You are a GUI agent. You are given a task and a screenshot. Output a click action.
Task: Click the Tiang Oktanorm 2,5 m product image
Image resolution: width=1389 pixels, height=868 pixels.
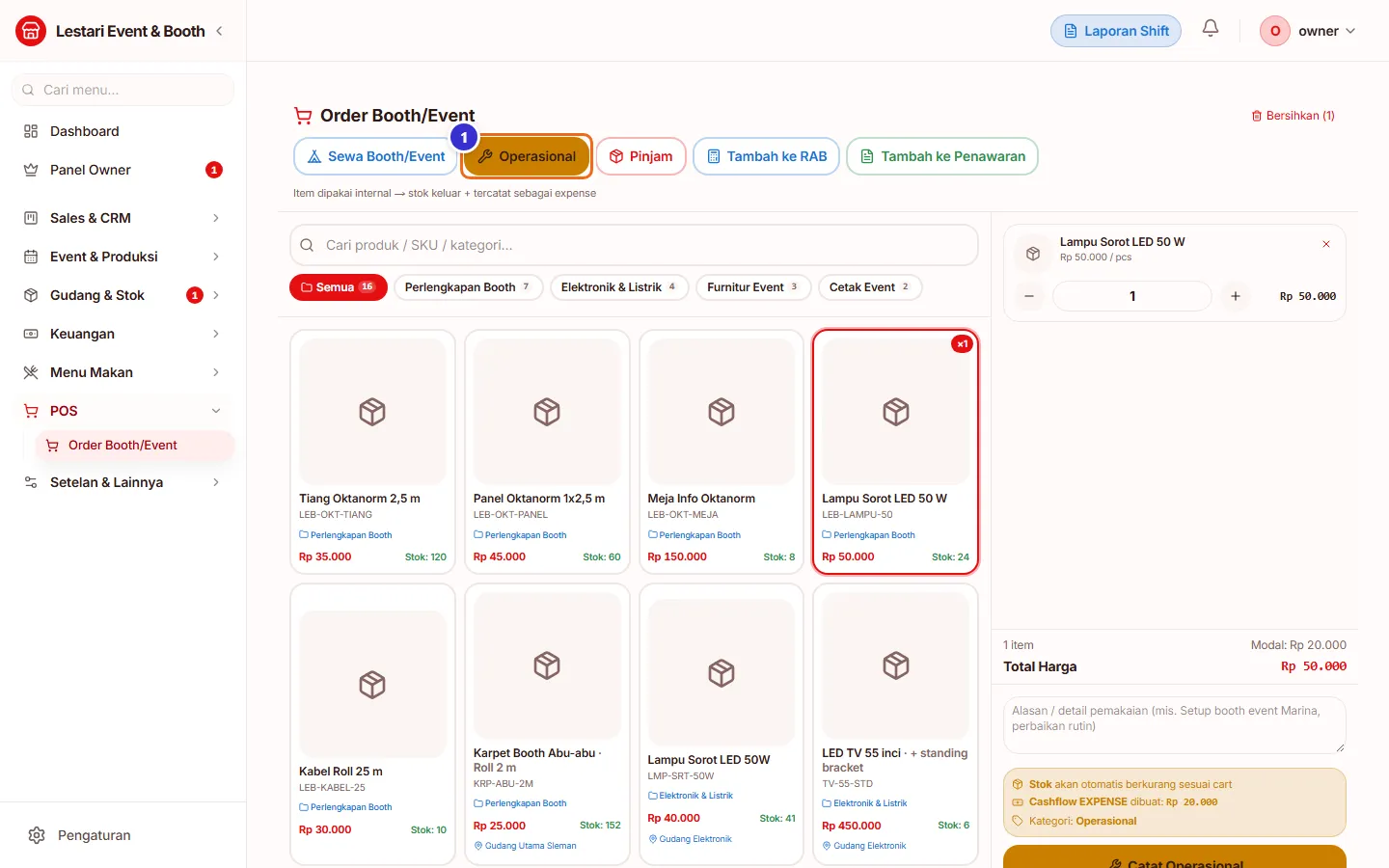(372, 412)
